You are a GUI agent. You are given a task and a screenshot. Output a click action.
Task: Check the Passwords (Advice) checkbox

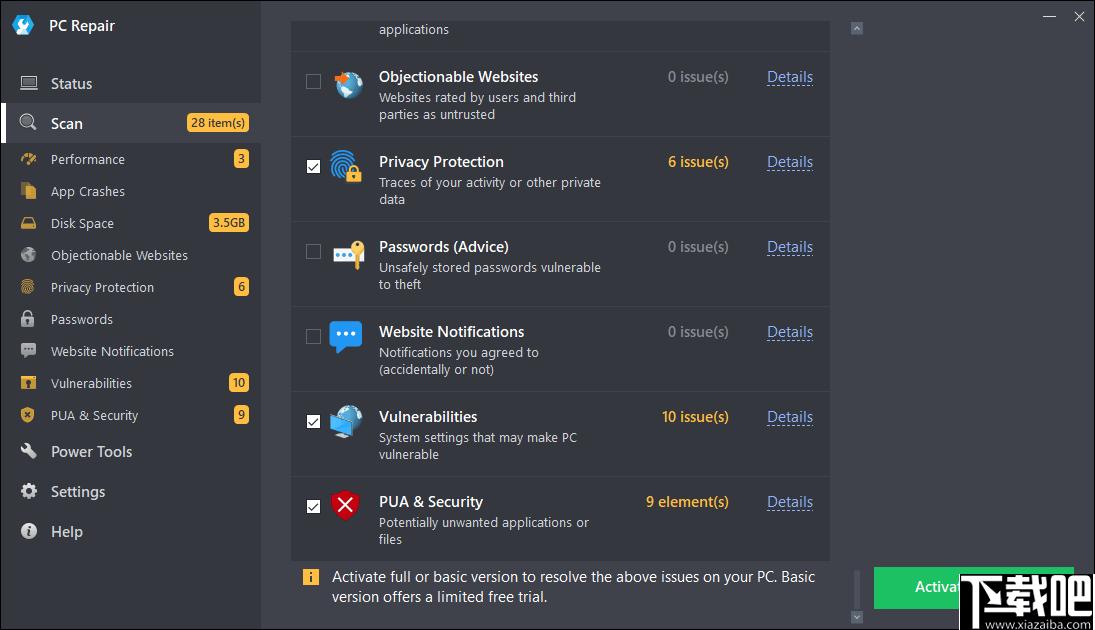[314, 251]
